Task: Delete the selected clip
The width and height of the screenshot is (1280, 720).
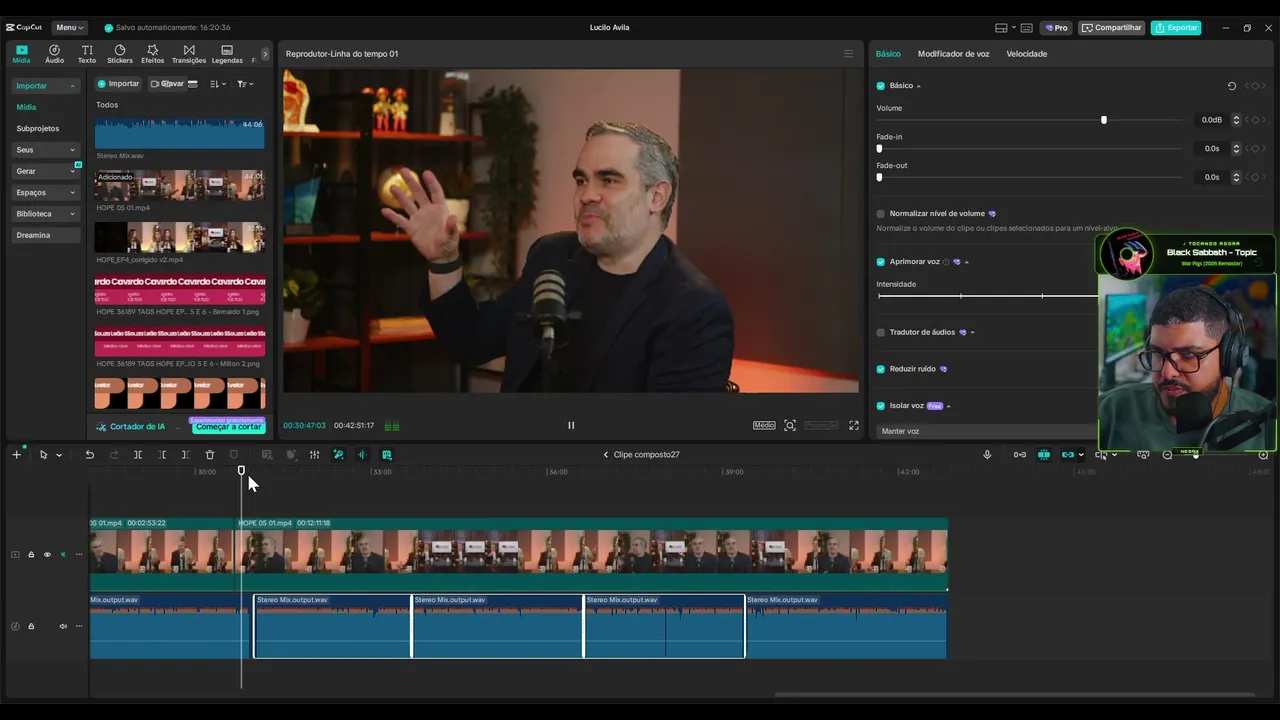Action: point(210,455)
